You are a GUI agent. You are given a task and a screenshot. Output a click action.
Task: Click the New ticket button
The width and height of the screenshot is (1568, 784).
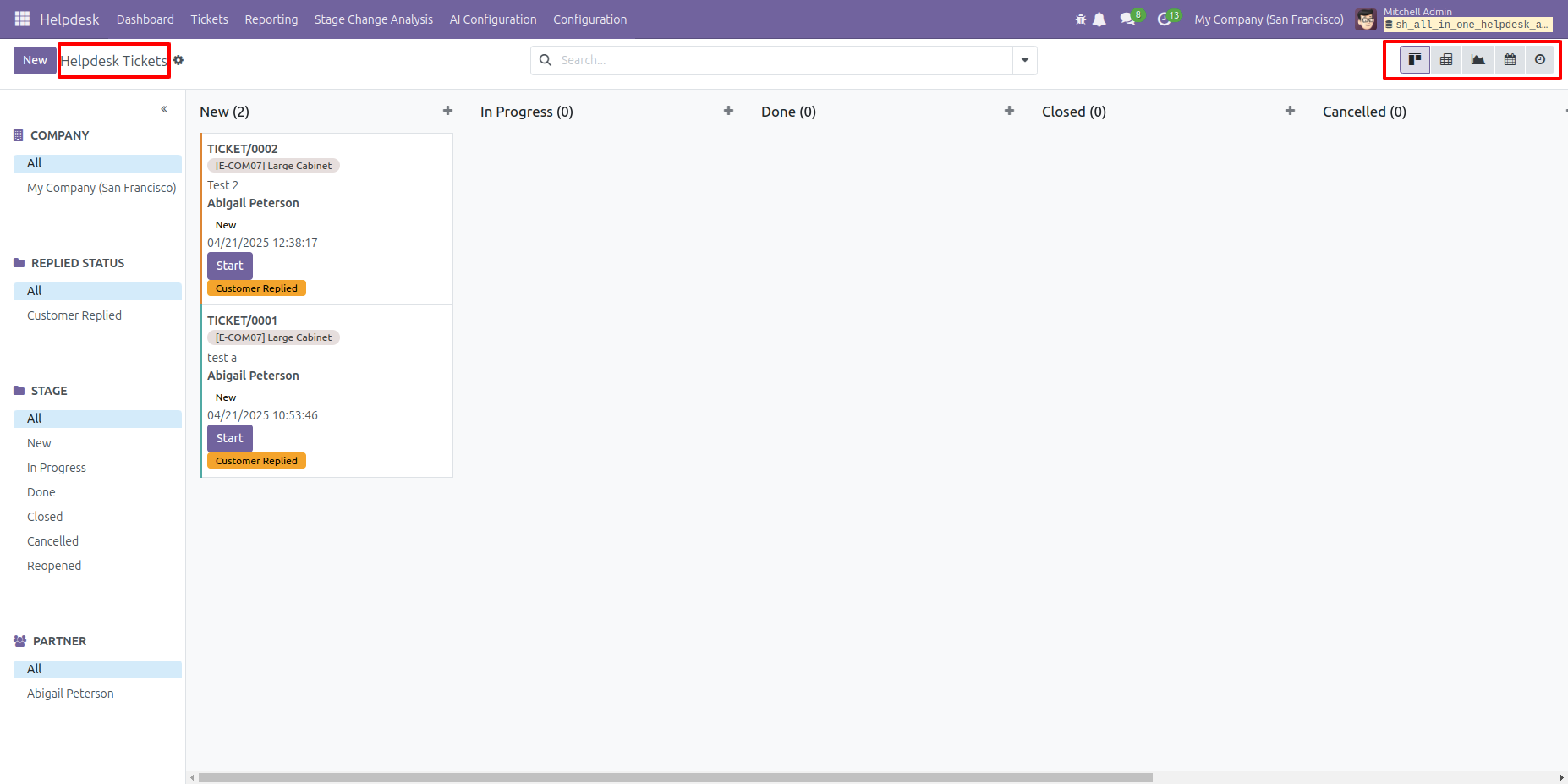point(35,60)
